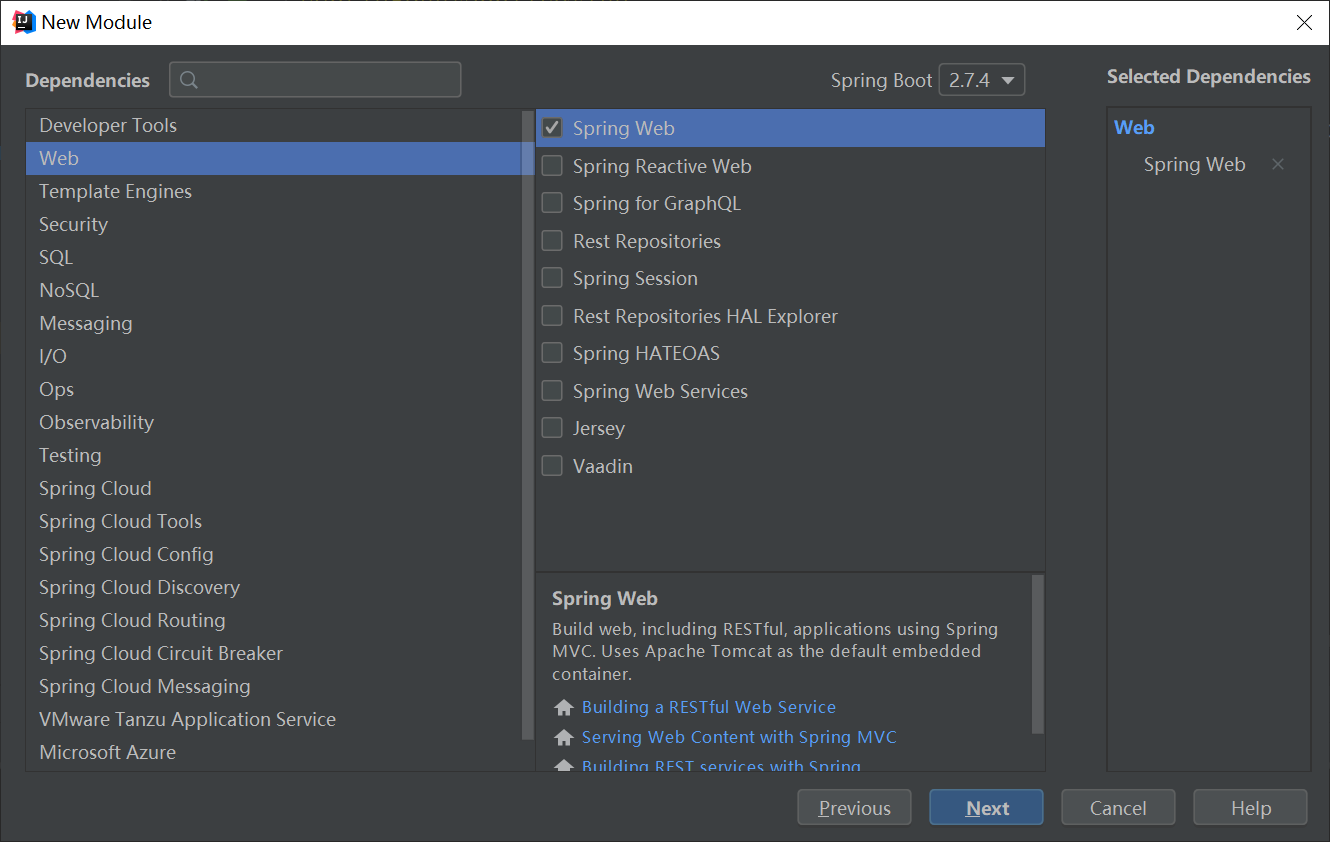Image resolution: width=1330 pixels, height=842 pixels.
Task: Choose the NoSQL category
Action: click(274, 290)
